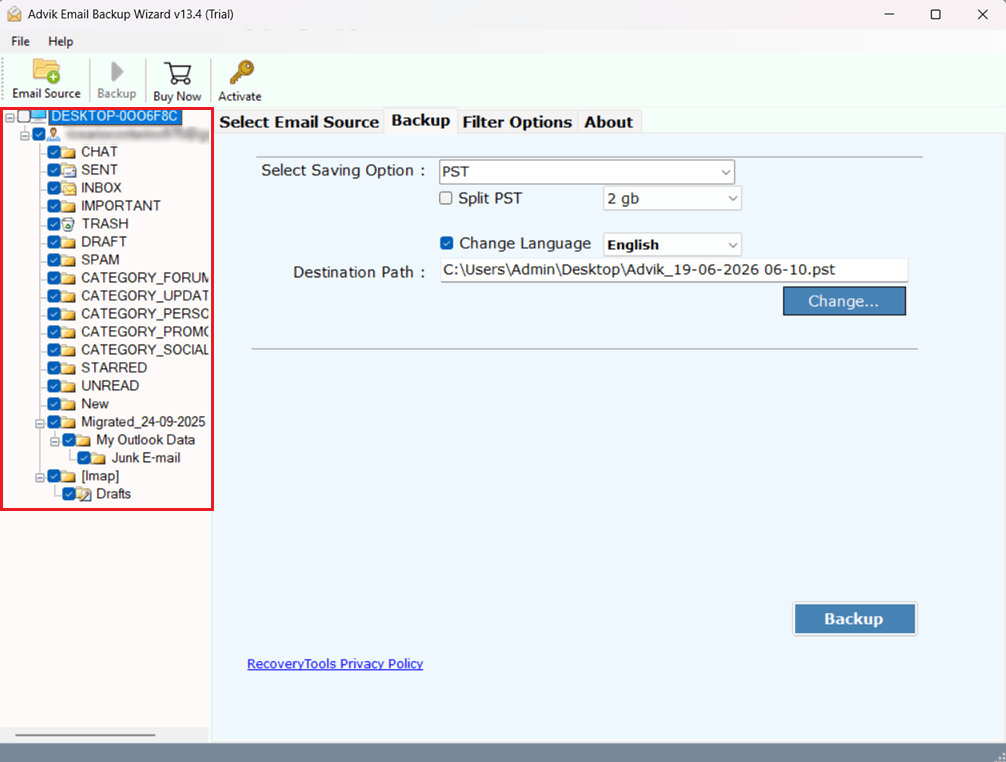Viewport: 1006px width, 762px height.
Task: Click the [Imap] folder icon
Action: click(x=69, y=476)
